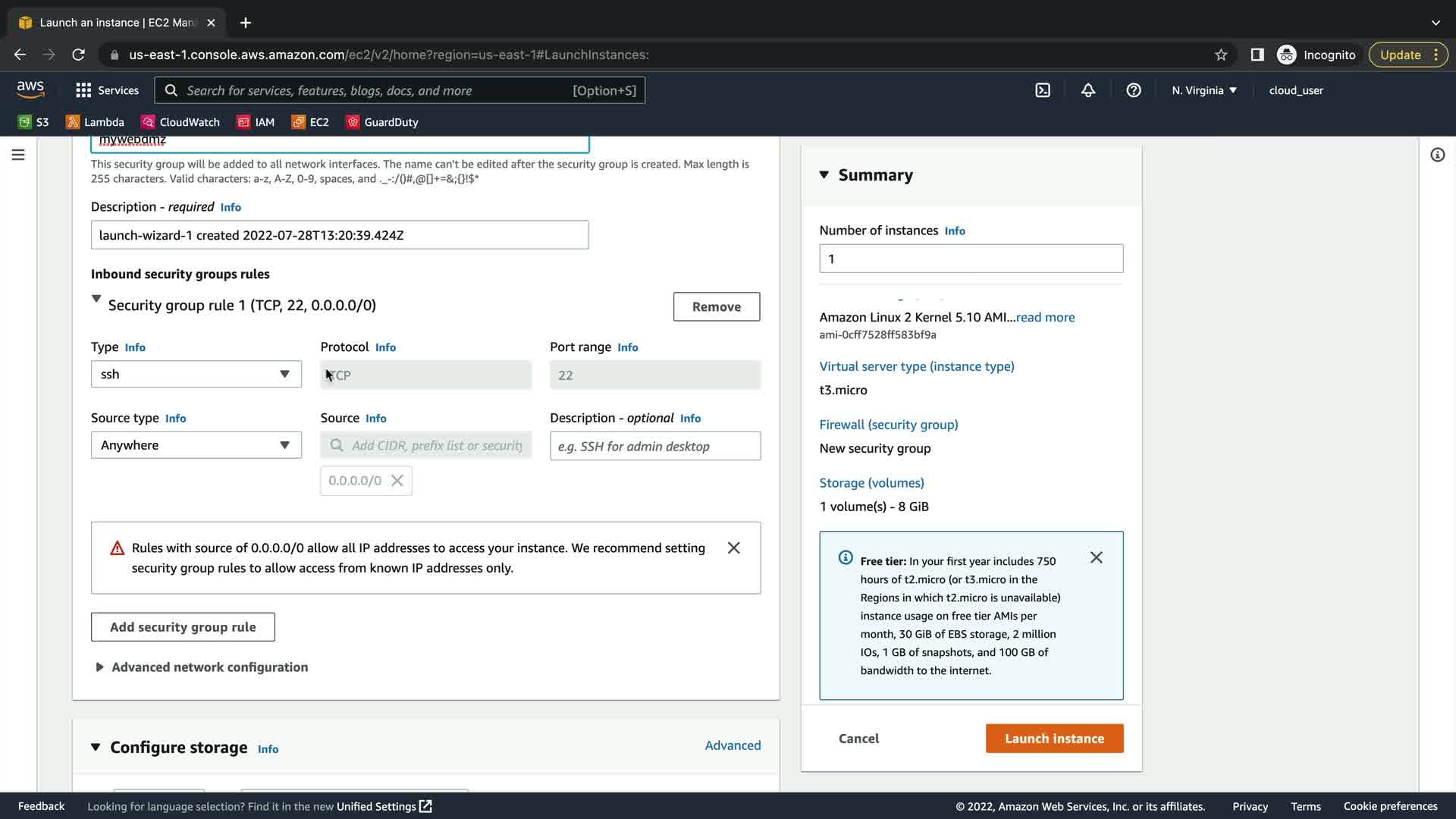
Task: Open the side navigation hamburger menu
Action: coord(18,155)
